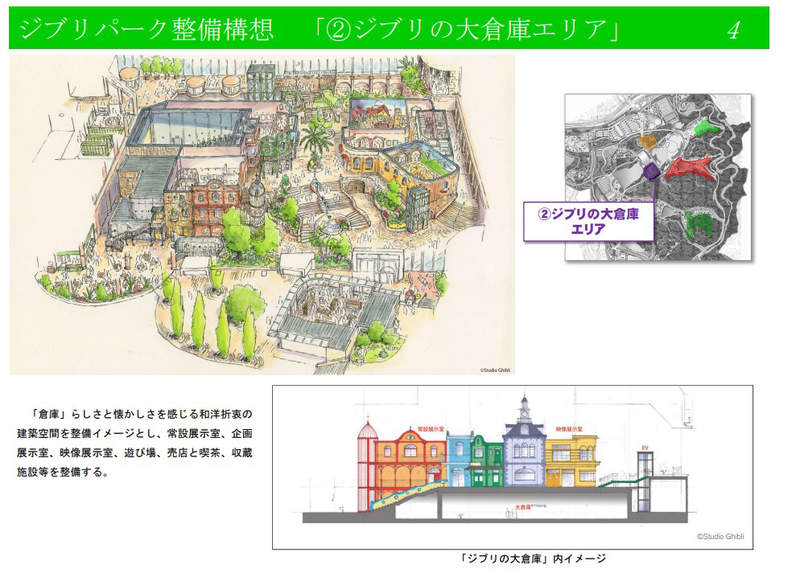Click the page number 4 in header
The height and width of the screenshot is (585, 800).
[x=733, y=29]
